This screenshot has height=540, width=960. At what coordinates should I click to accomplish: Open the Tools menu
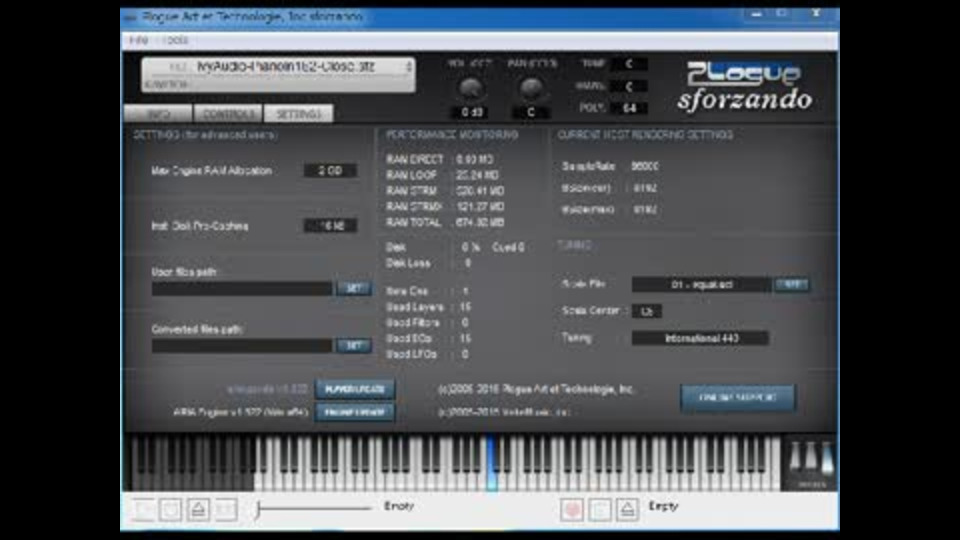point(177,40)
